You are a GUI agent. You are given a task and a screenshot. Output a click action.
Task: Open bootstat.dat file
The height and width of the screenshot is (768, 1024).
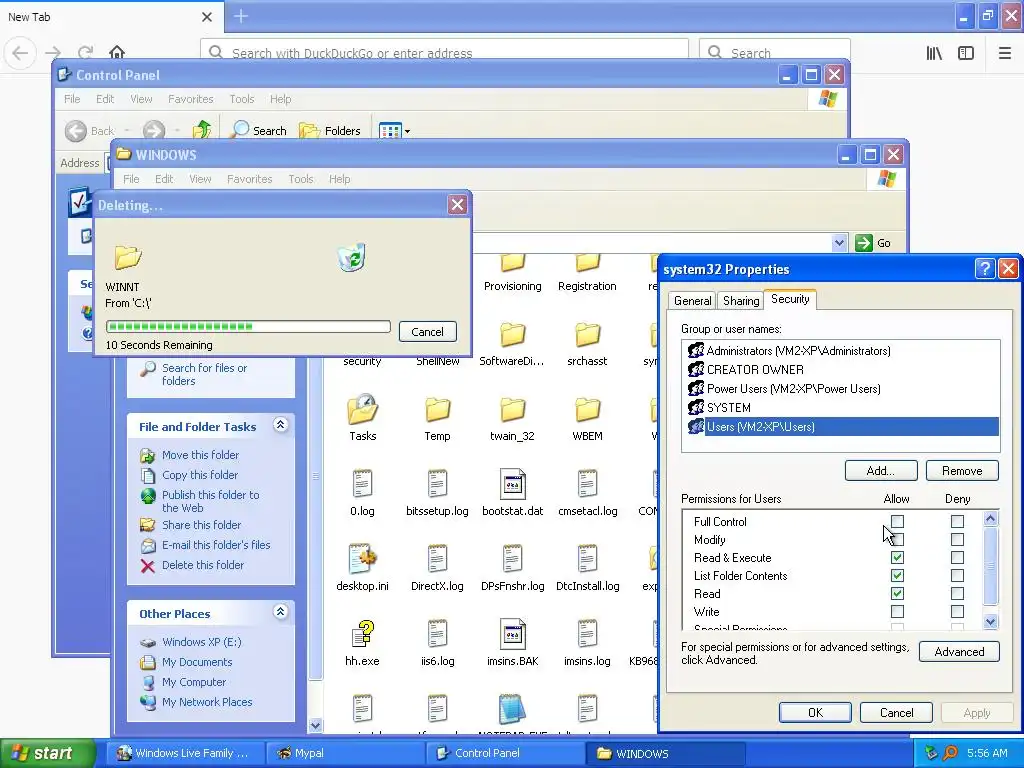pyautogui.click(x=512, y=494)
